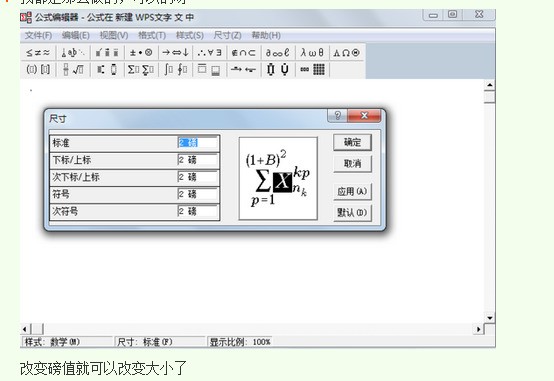The width and height of the screenshot is (554, 381).
Task: Open the operator symbols palette (±•⊗)
Action: pyautogui.click(x=141, y=53)
